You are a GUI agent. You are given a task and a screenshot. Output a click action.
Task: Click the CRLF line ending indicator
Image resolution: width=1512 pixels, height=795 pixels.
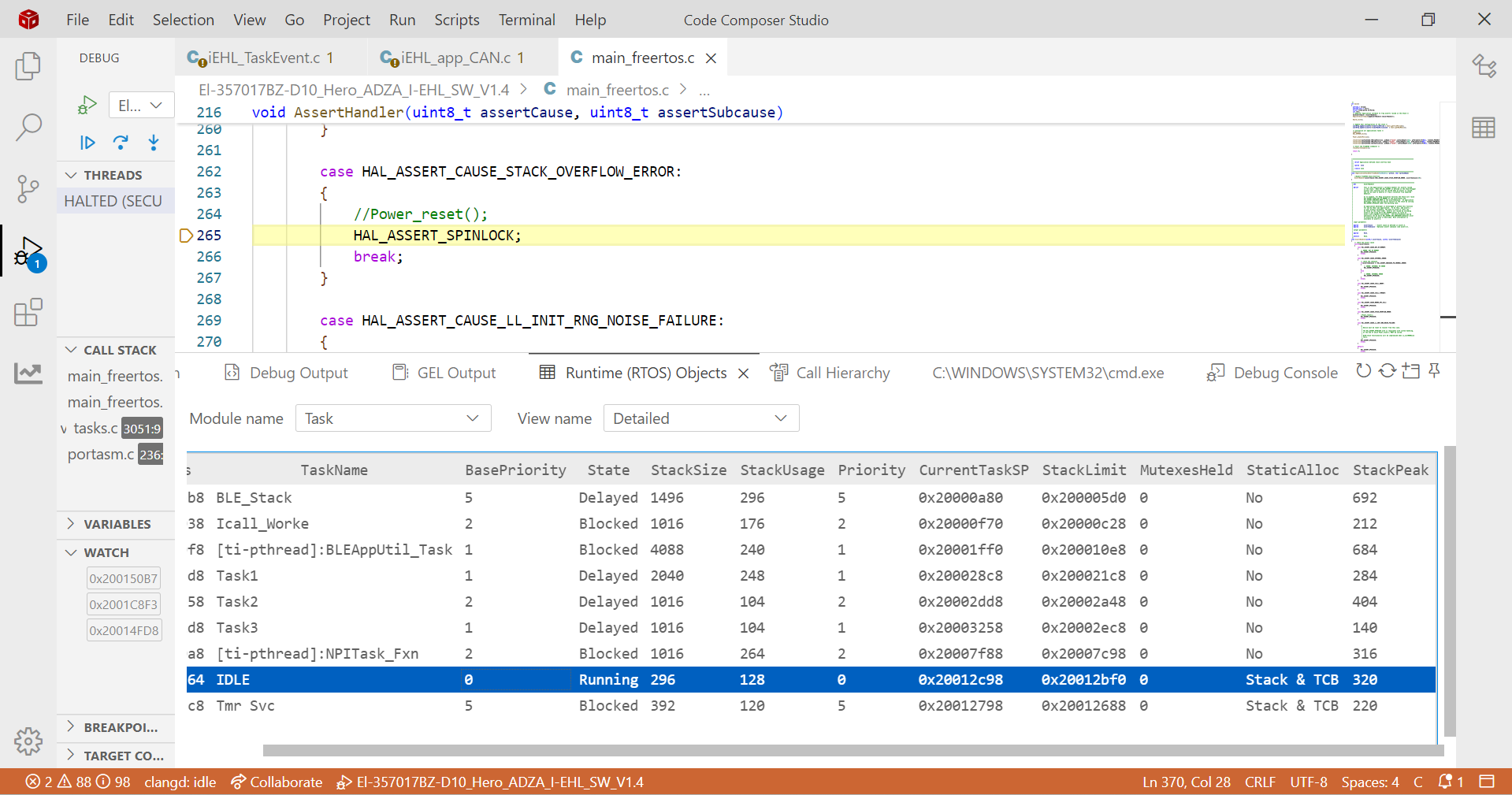[x=1260, y=782]
